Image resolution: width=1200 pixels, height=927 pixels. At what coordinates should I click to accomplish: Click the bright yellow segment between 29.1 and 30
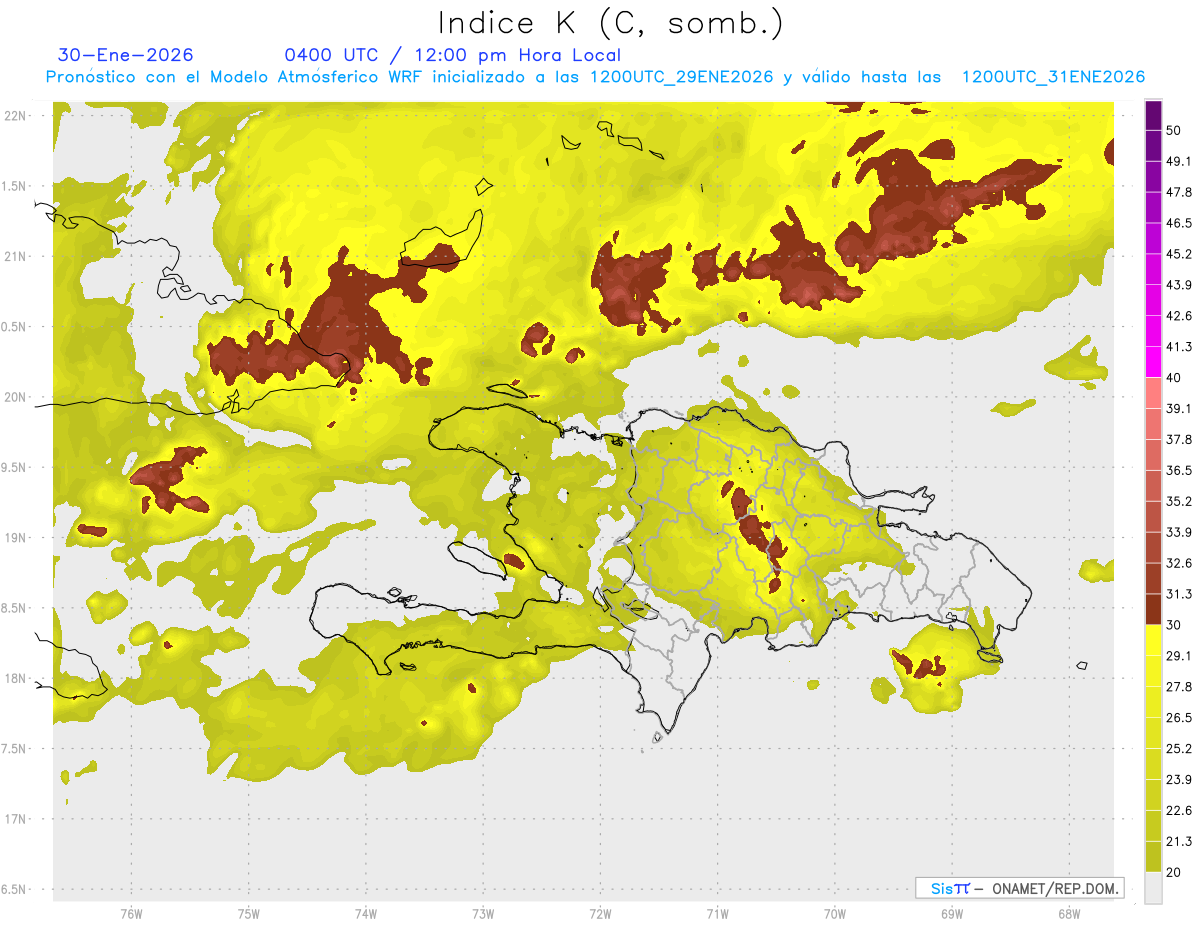(1153, 640)
